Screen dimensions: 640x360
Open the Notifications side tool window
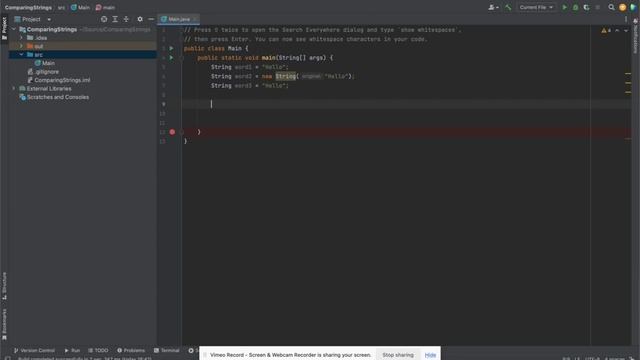pos(636,36)
